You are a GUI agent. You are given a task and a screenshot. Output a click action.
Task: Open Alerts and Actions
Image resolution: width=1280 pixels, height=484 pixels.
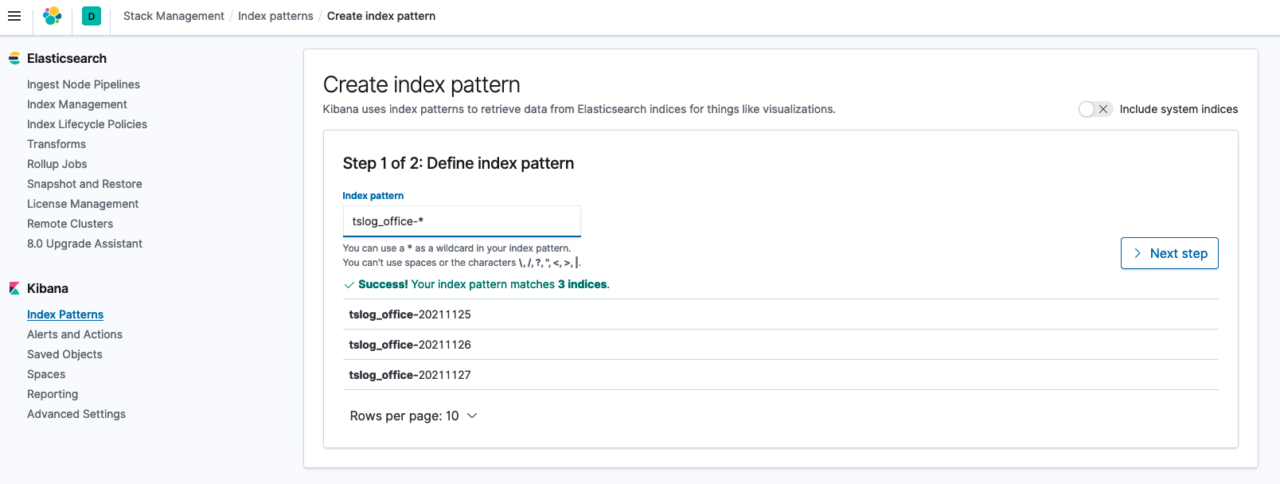(x=75, y=335)
